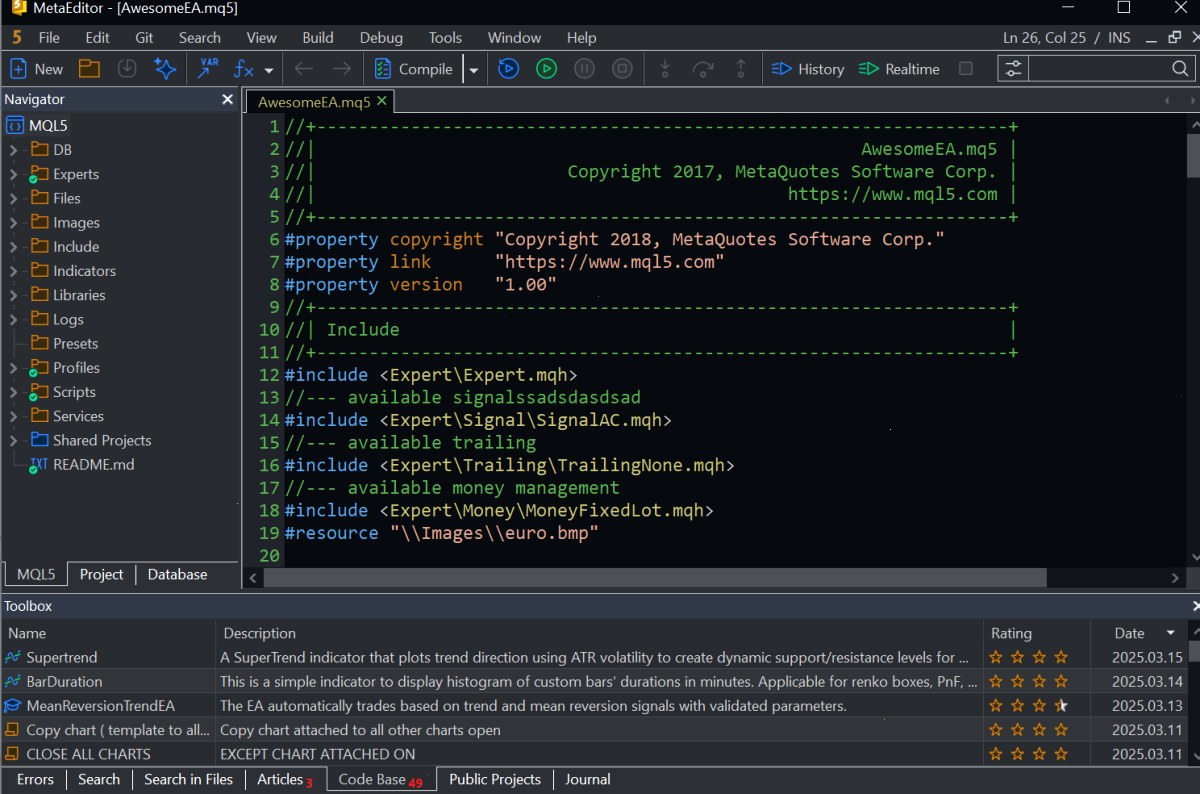Click the search settings sliders icon
This screenshot has height=794, width=1200.
pos(1013,69)
